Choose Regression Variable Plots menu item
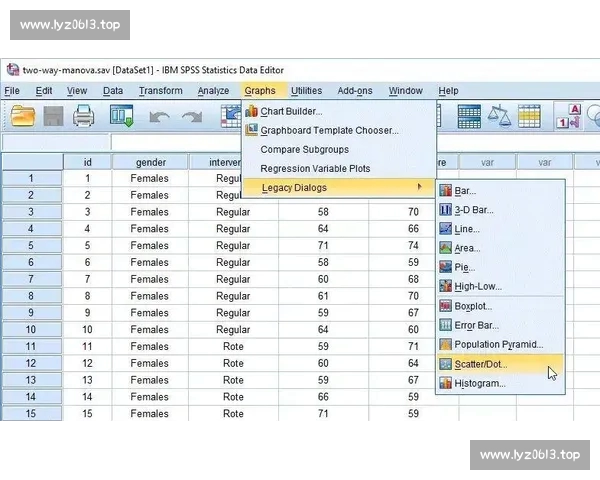Viewport: 600px width, 480px height. 315,168
